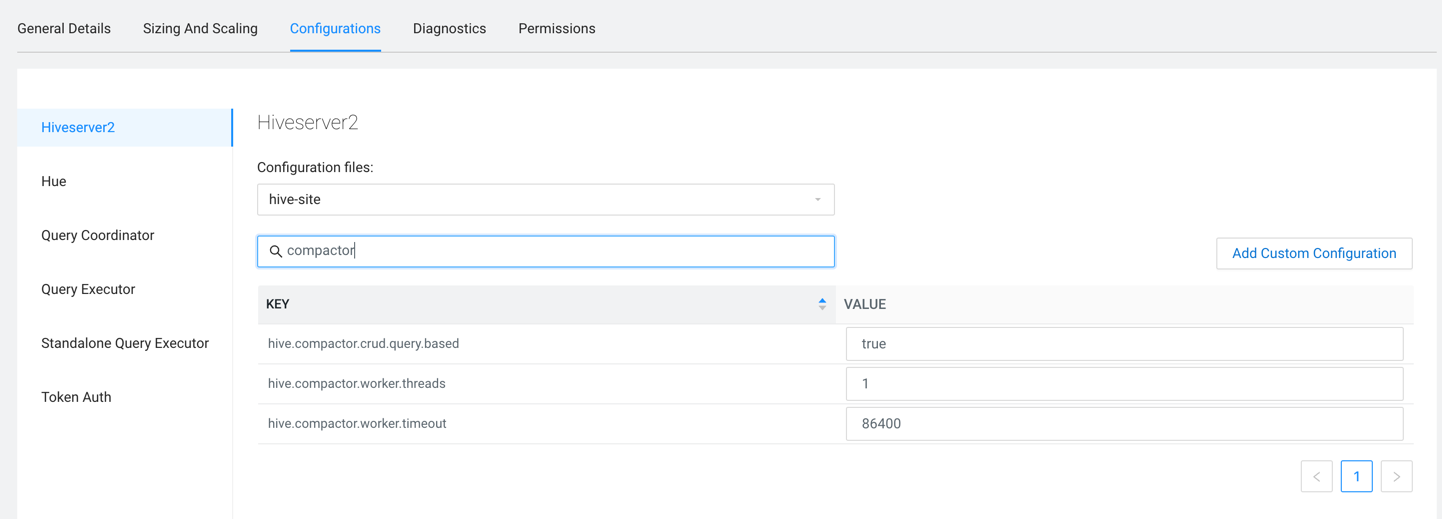Choose Query Coordinator in the sidebar
Screen dimensions: 1442x519
coord(98,236)
